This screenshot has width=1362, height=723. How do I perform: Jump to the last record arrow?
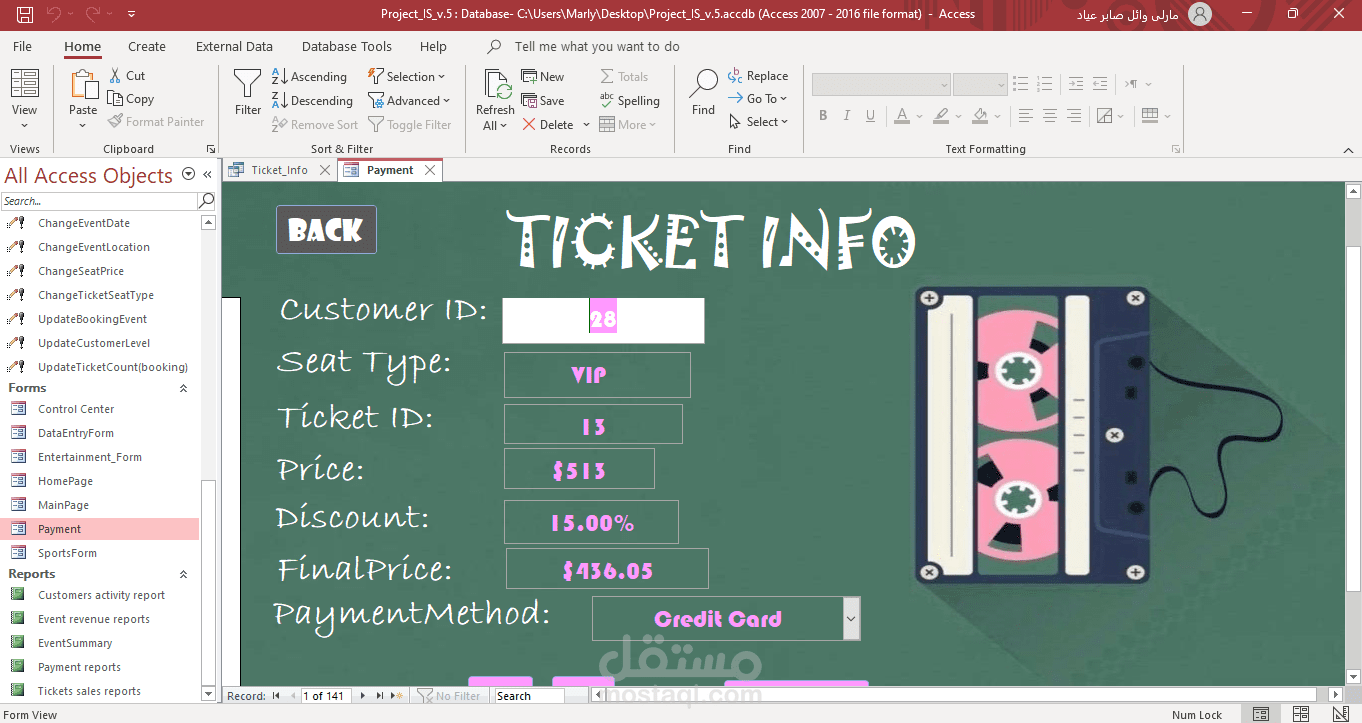[380, 695]
